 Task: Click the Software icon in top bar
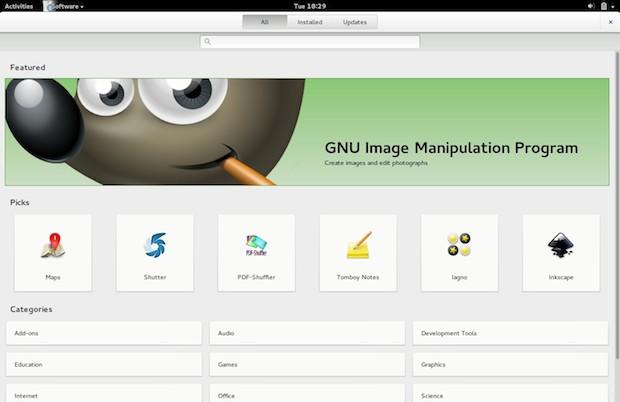49,6
